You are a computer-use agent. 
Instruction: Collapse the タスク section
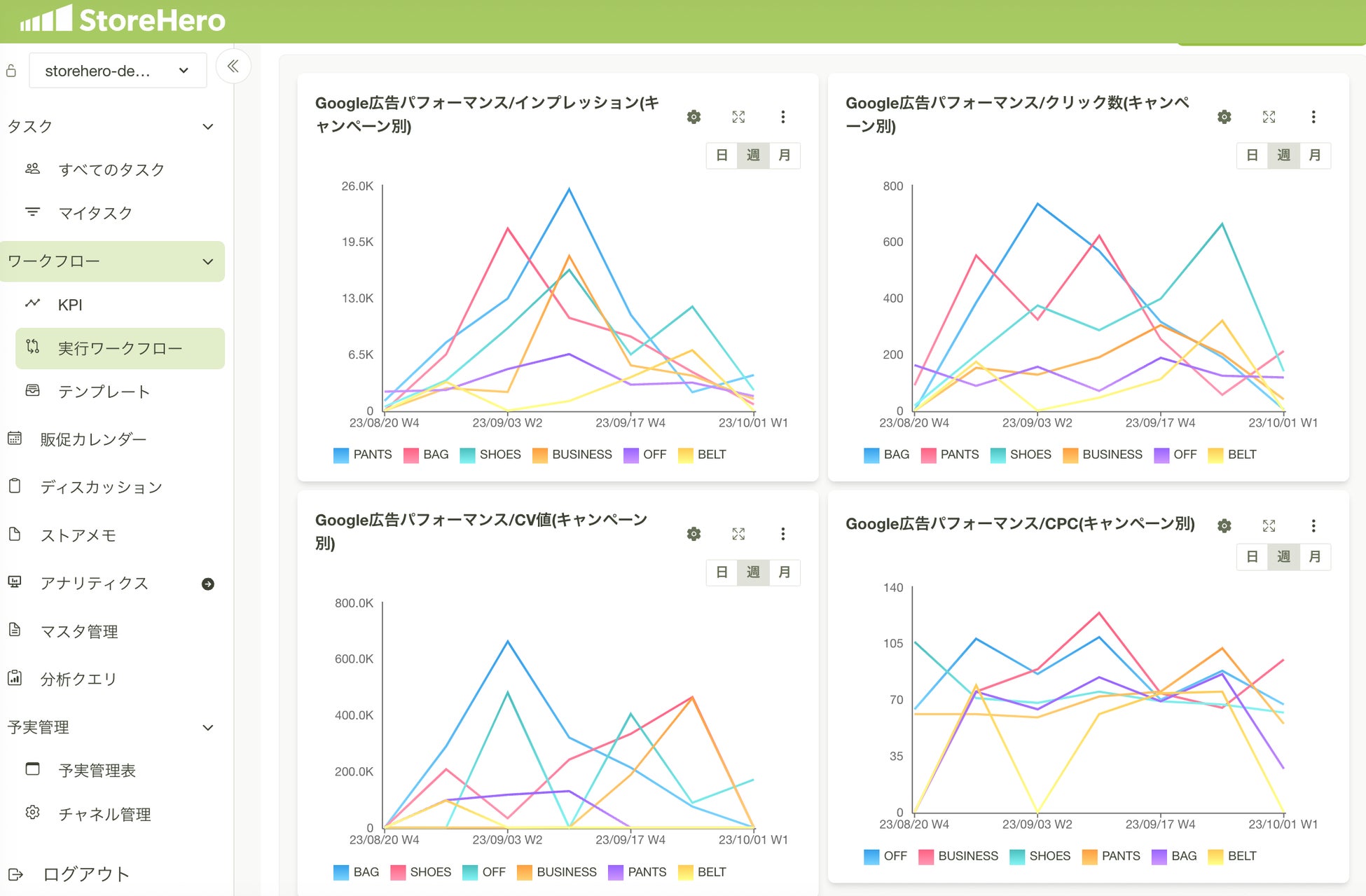coord(208,127)
